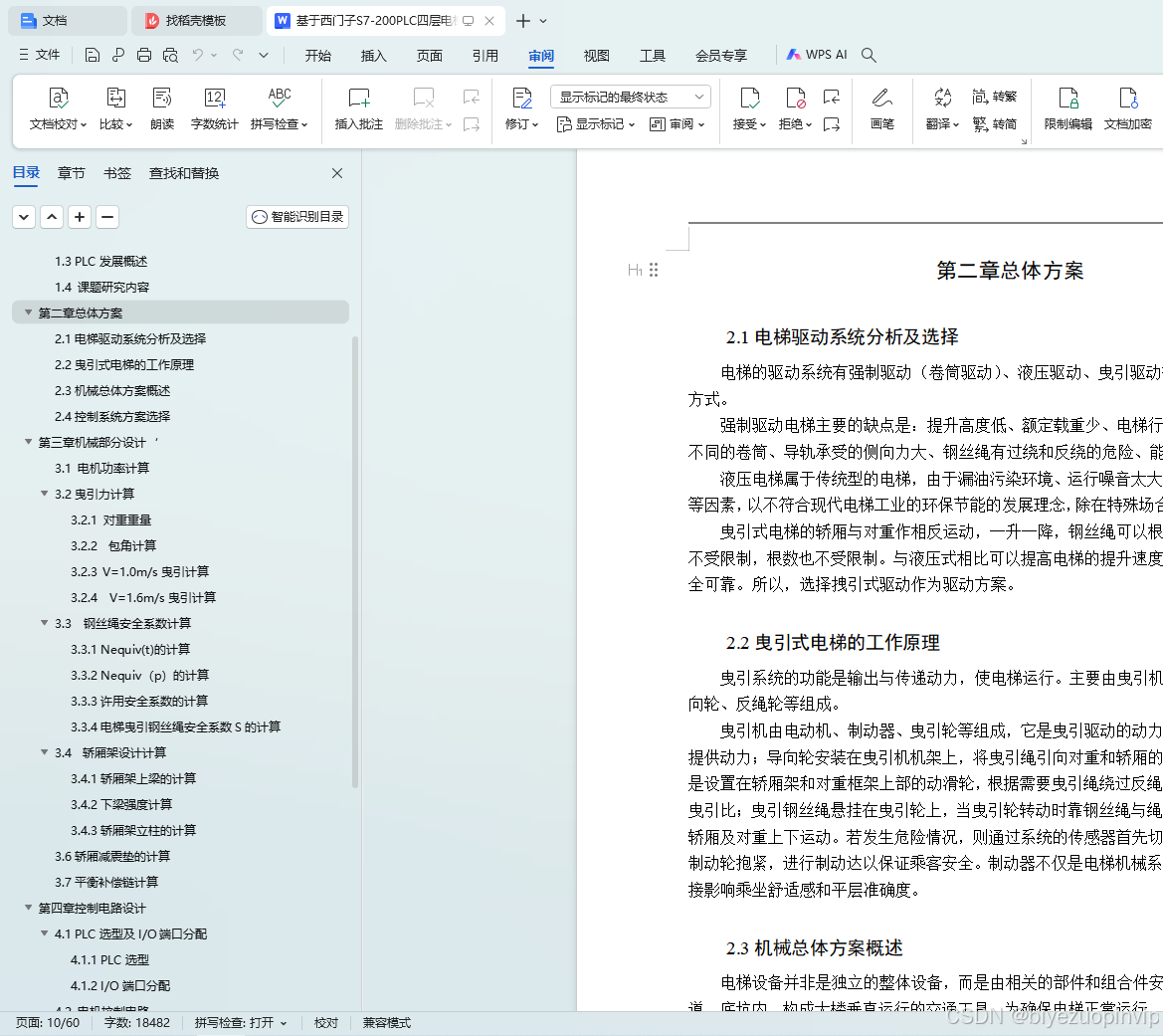Click the print icon in quick toolbar
This screenshot has width=1163, height=1036.
pos(144,55)
